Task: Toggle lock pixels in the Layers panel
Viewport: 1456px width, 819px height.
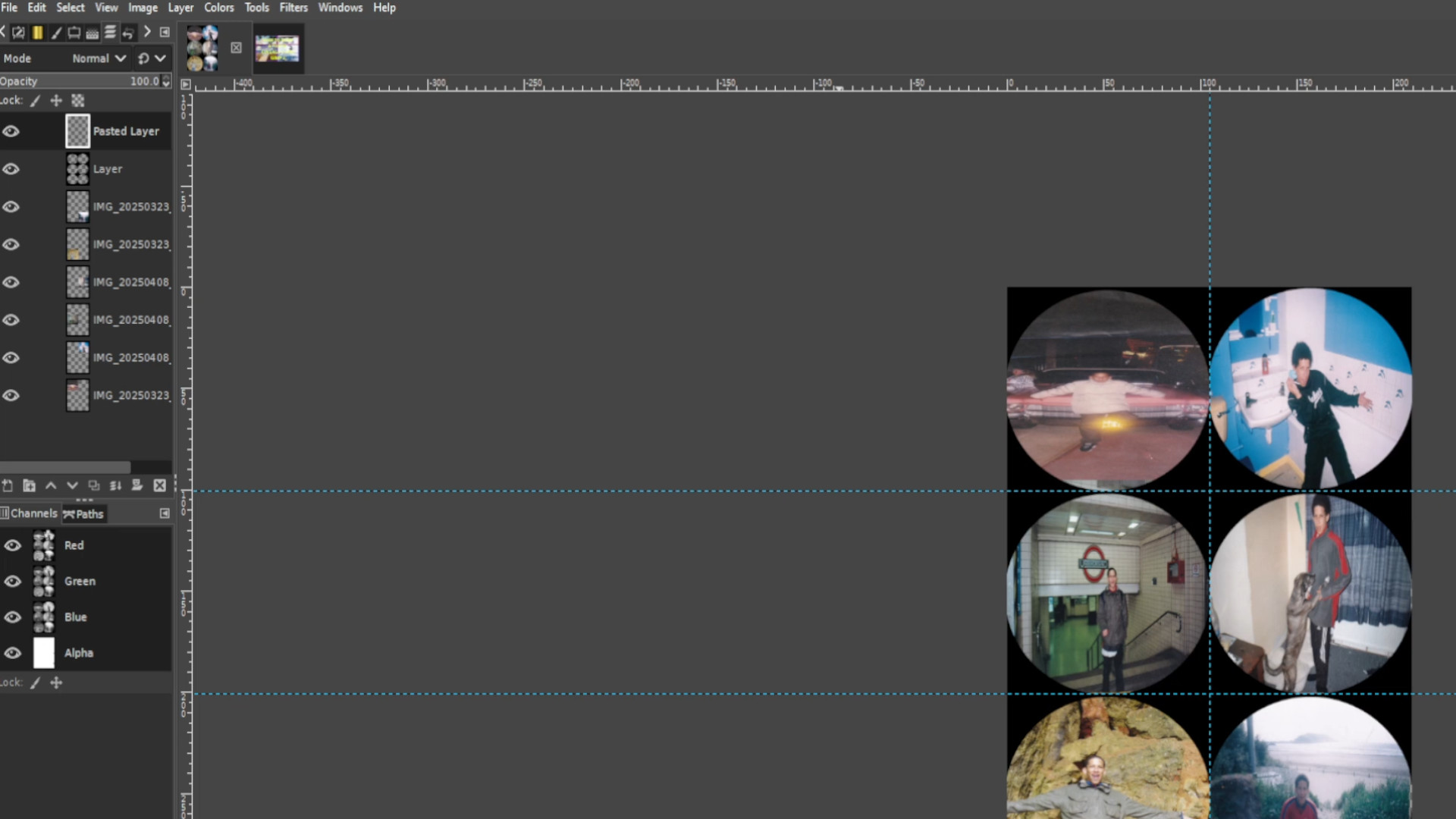Action: [x=35, y=100]
